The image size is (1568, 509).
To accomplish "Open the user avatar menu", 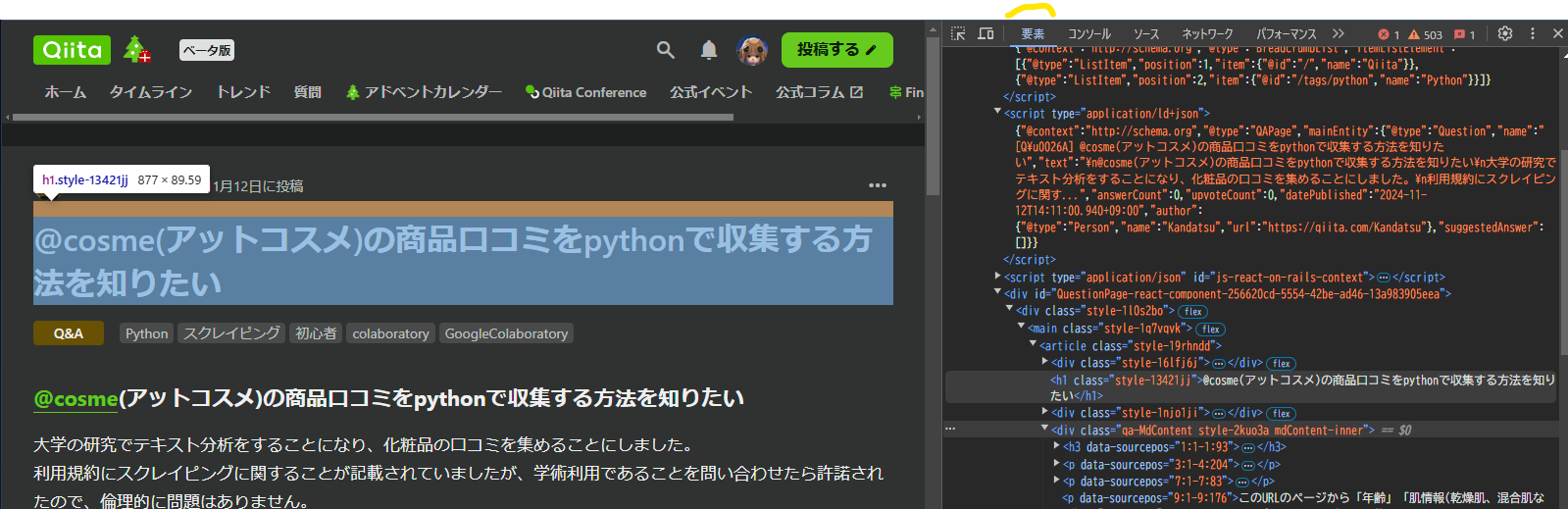I will 752,50.
